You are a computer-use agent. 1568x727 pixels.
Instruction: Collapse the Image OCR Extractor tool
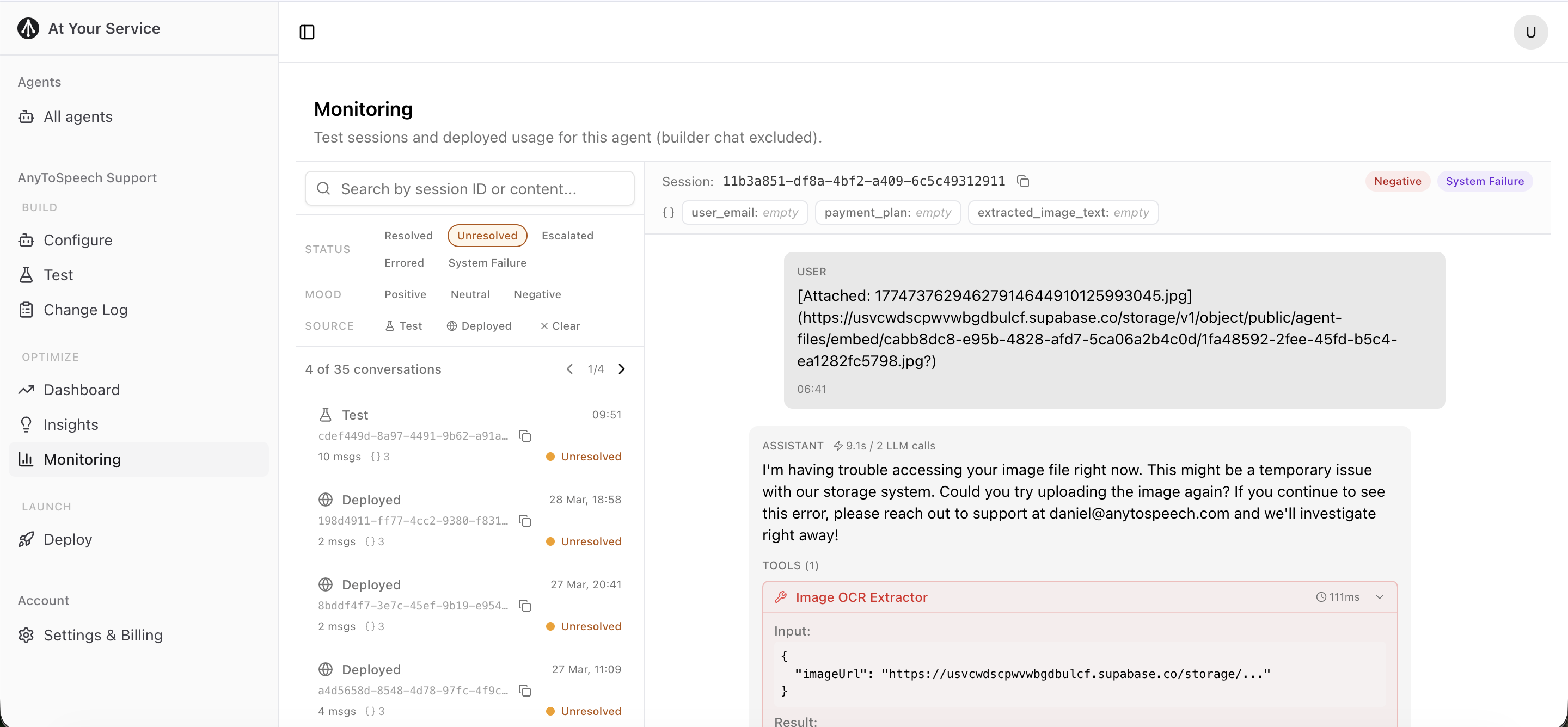coord(1379,597)
